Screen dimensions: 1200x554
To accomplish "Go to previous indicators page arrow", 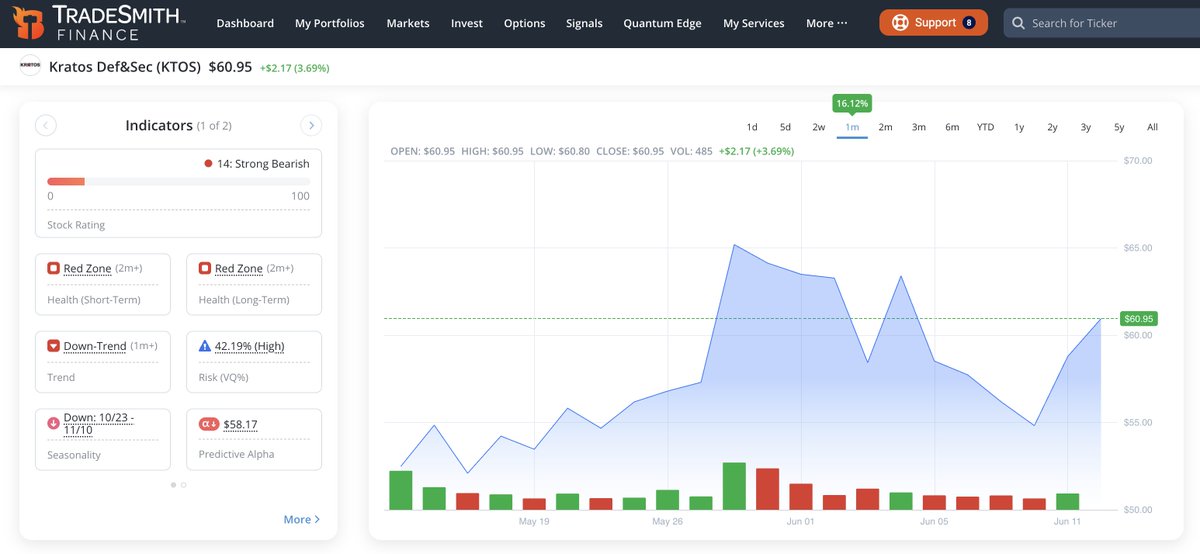I will 46,125.
